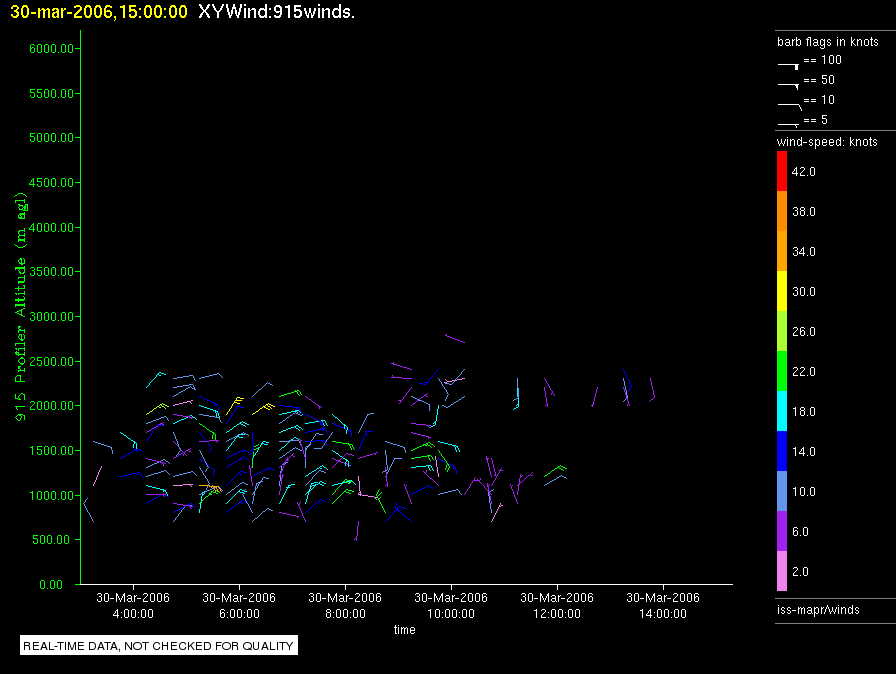
Task: Click the 'wind-speed: knots' legend heading
Action: tap(827, 142)
